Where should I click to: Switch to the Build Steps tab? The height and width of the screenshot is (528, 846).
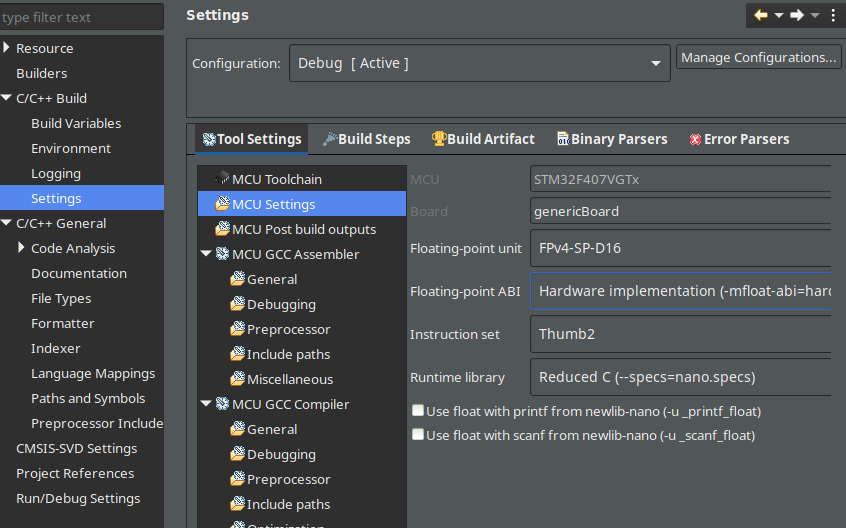click(366, 139)
